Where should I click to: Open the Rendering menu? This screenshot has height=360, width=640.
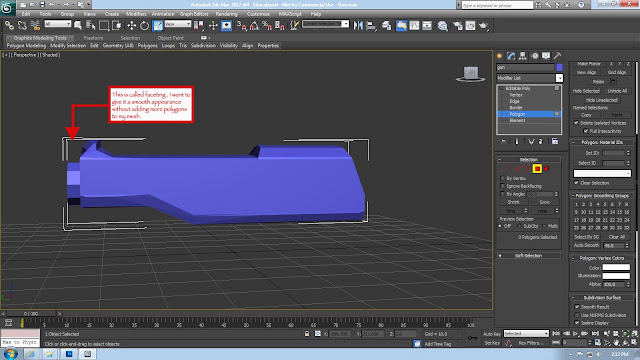coord(227,14)
